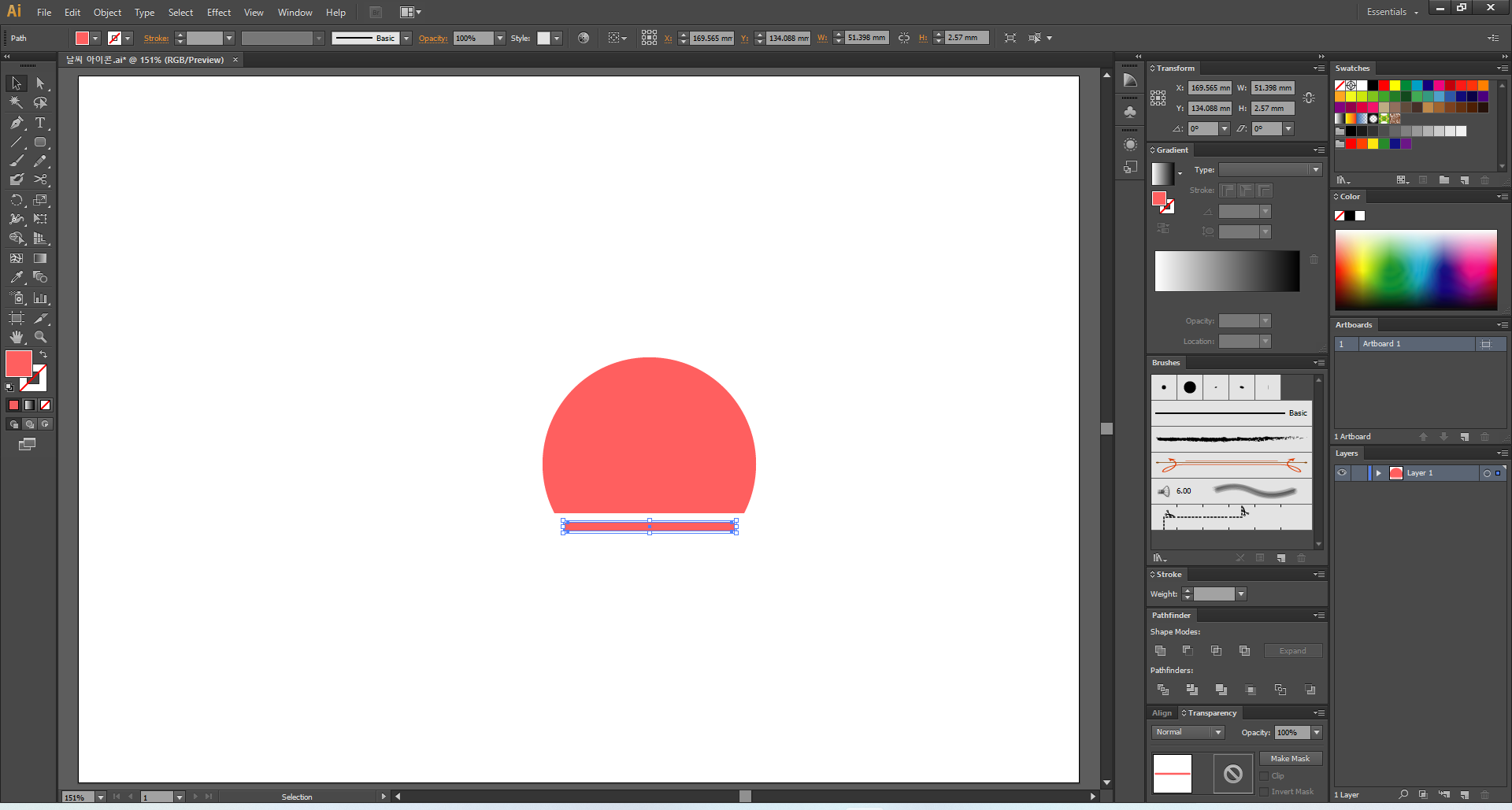Select the Hand tool

pyautogui.click(x=17, y=337)
